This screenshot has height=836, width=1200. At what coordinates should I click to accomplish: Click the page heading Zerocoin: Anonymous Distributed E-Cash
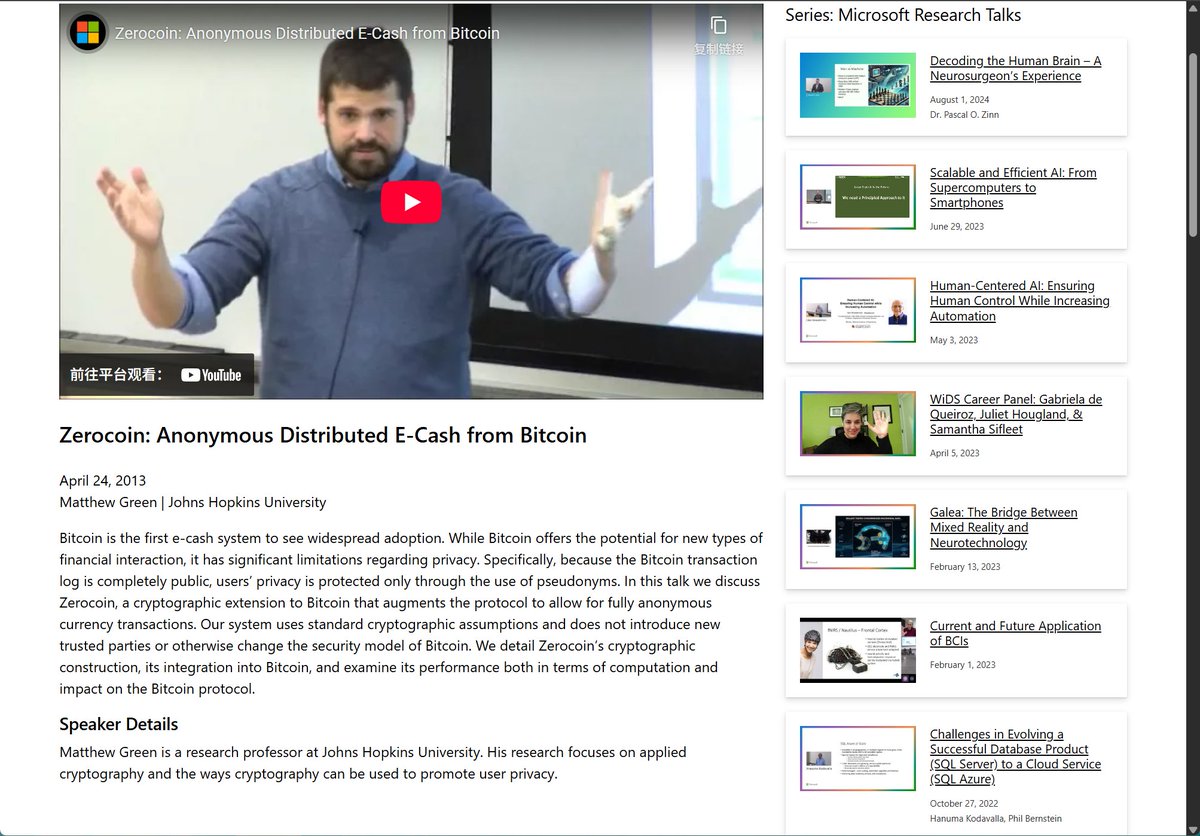(x=323, y=435)
